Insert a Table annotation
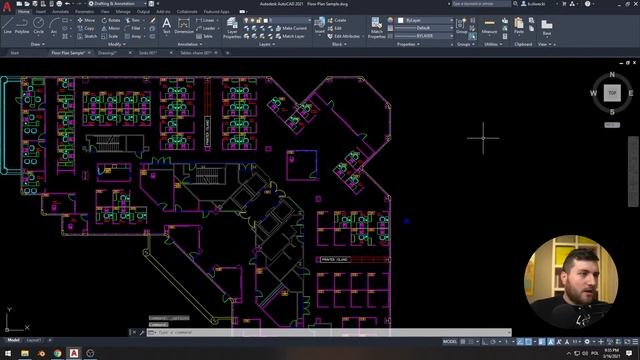This screenshot has width=640, height=360. point(204,36)
